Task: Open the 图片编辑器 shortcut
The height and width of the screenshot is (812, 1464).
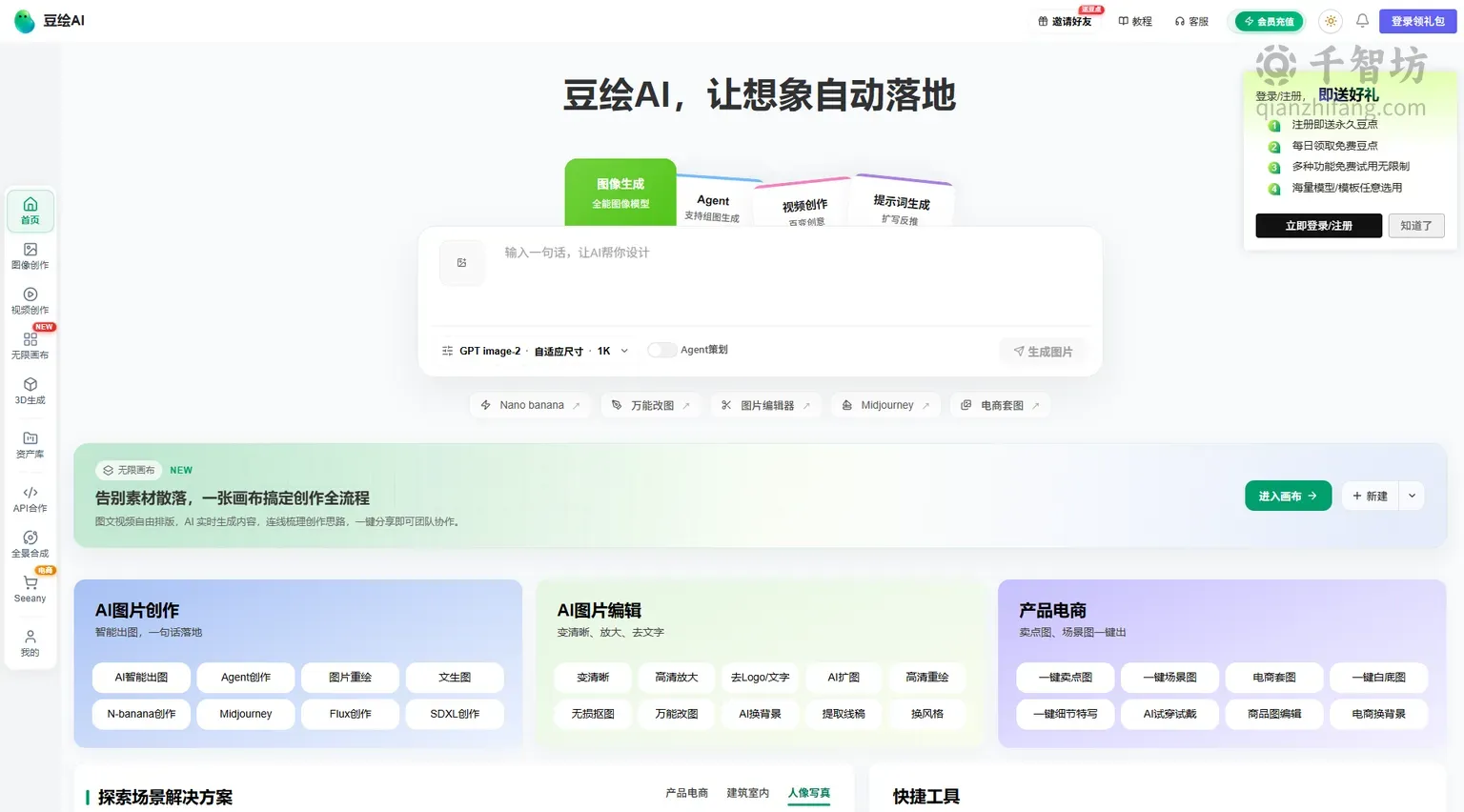Action: click(765, 405)
